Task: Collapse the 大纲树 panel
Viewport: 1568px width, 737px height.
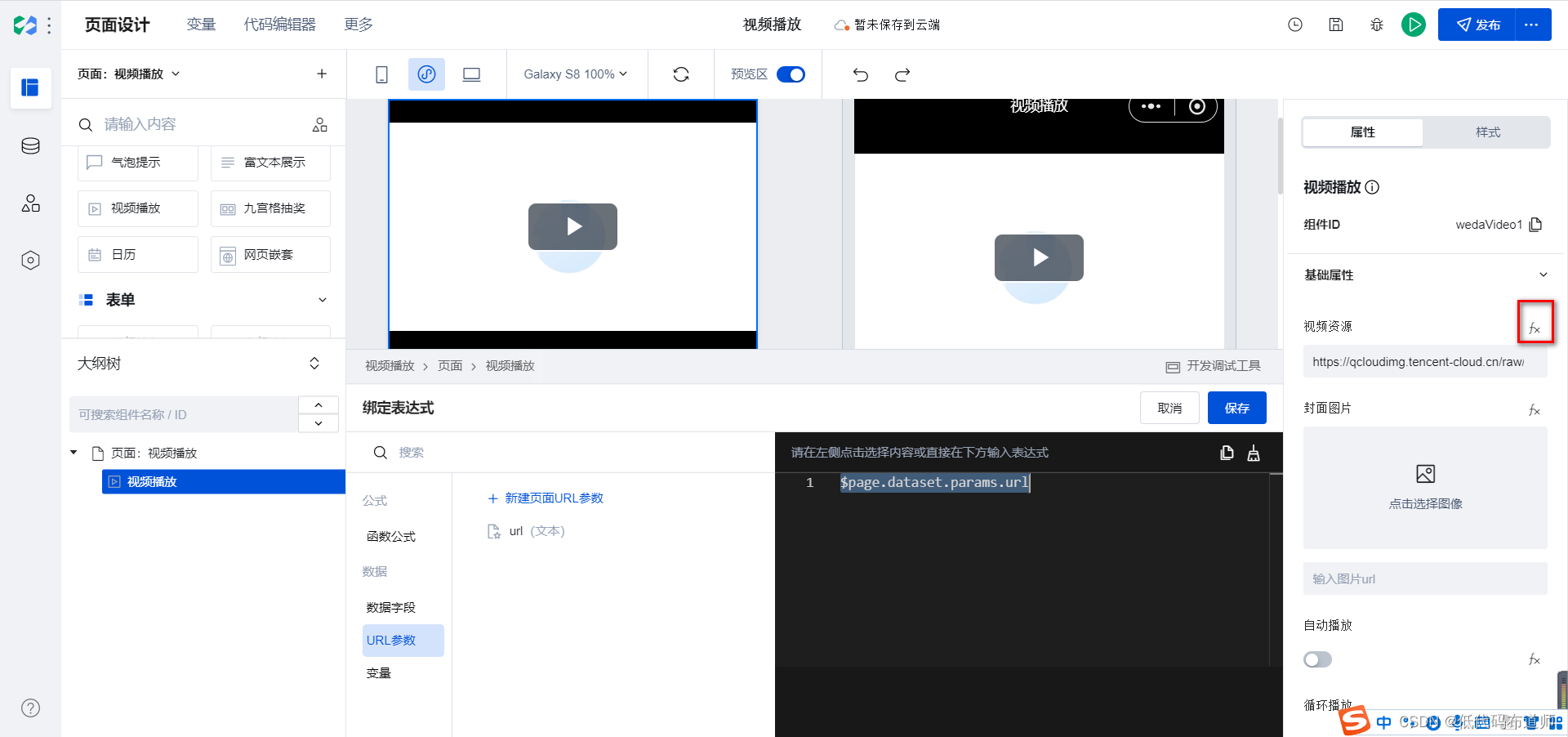Action: (314, 364)
